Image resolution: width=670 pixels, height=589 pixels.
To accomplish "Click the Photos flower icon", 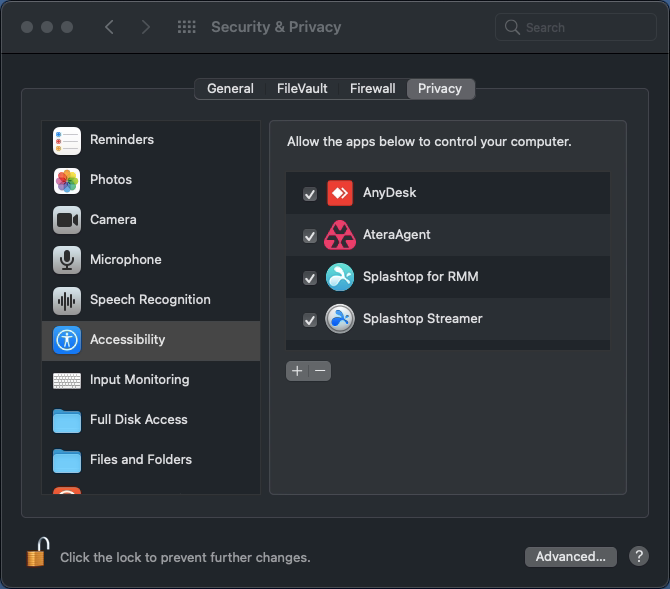I will (x=67, y=180).
